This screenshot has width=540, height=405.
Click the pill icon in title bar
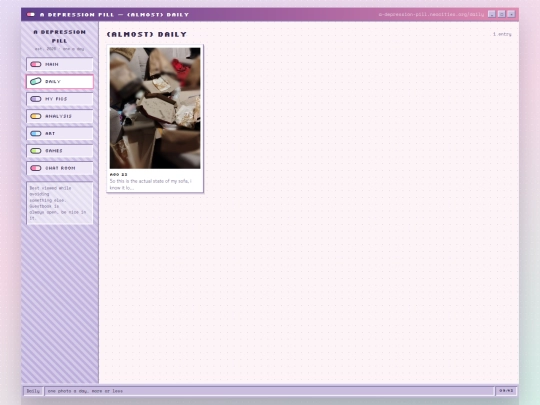tap(31, 14)
